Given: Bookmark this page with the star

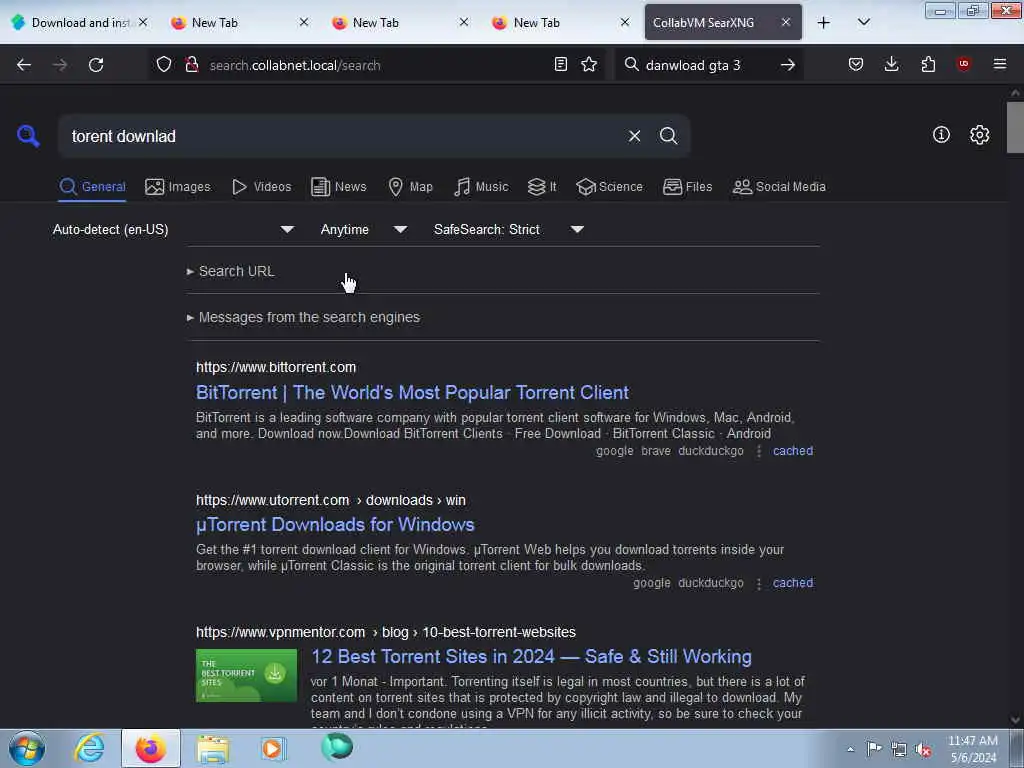Looking at the screenshot, I should pos(589,64).
